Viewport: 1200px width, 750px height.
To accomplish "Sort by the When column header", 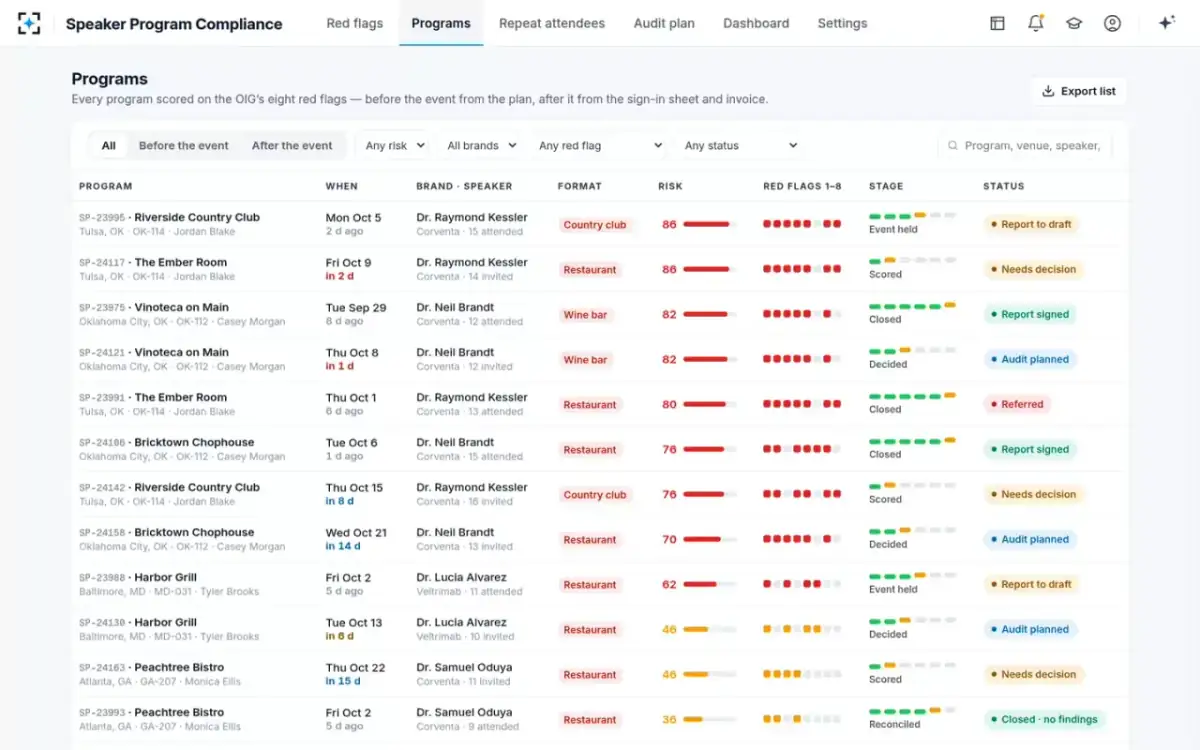I will 341,186.
